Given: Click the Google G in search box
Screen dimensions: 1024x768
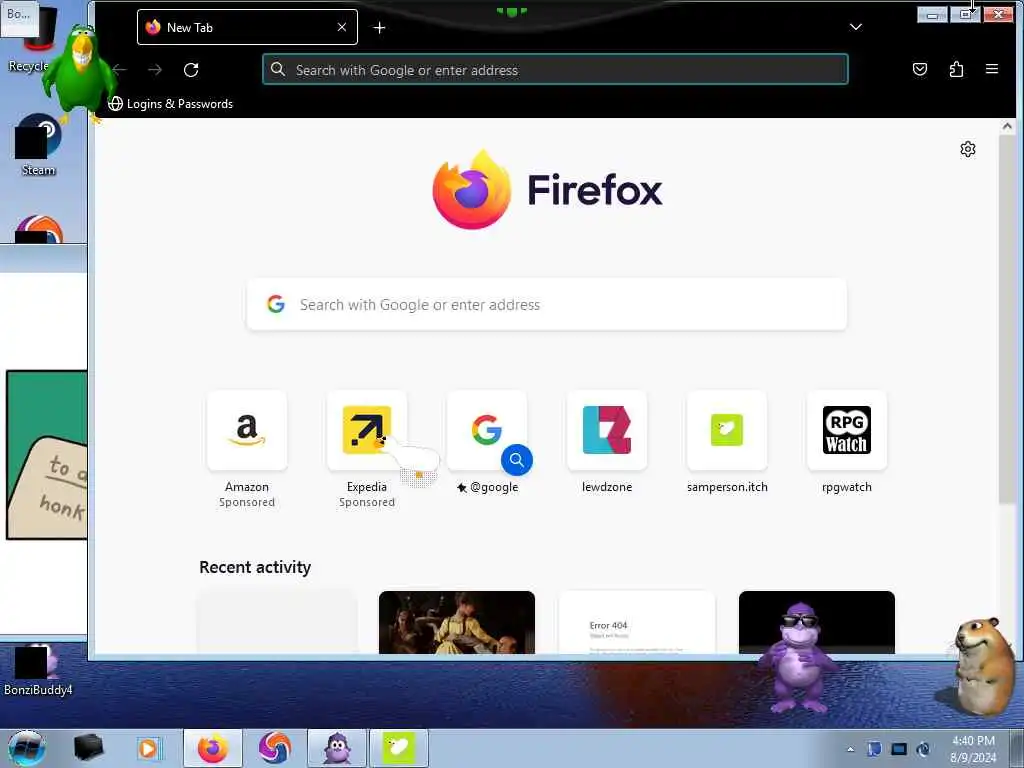Looking at the screenshot, I should [276, 304].
